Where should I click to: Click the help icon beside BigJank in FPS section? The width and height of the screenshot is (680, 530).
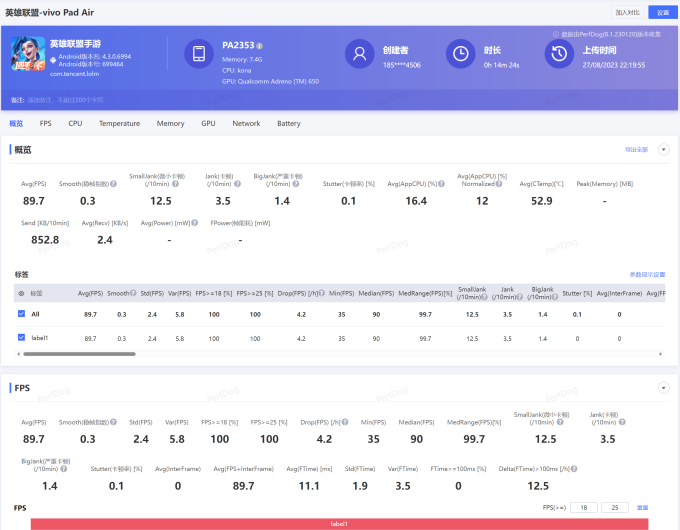click(64, 469)
